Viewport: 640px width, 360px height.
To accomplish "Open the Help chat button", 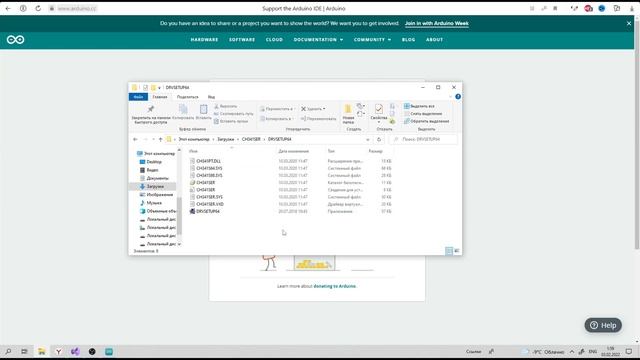I will 603,325.
